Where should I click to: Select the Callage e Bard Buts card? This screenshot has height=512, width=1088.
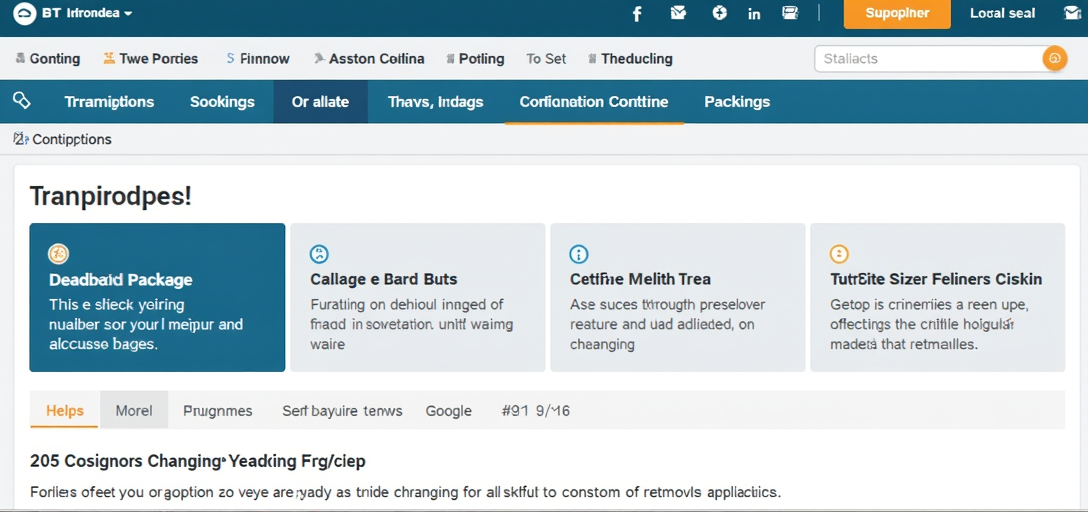coord(417,297)
